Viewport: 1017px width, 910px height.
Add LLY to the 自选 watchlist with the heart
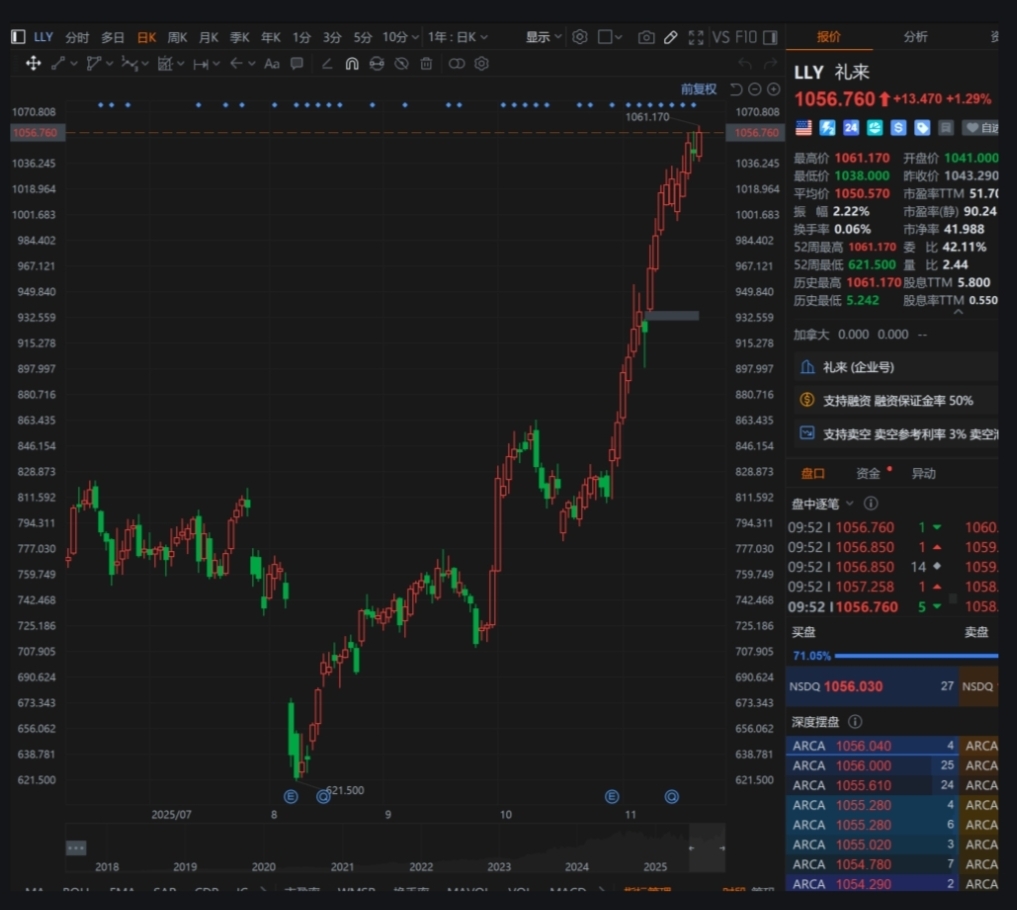click(x=980, y=128)
